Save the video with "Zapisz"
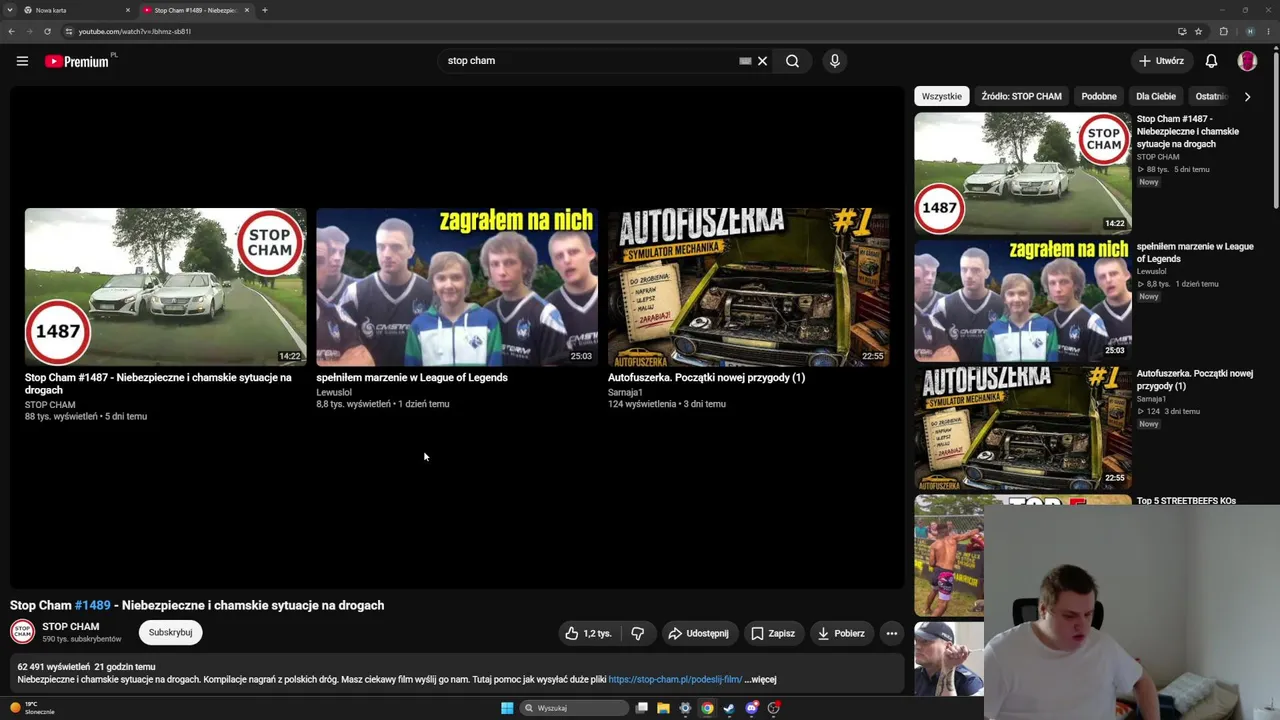 (773, 633)
